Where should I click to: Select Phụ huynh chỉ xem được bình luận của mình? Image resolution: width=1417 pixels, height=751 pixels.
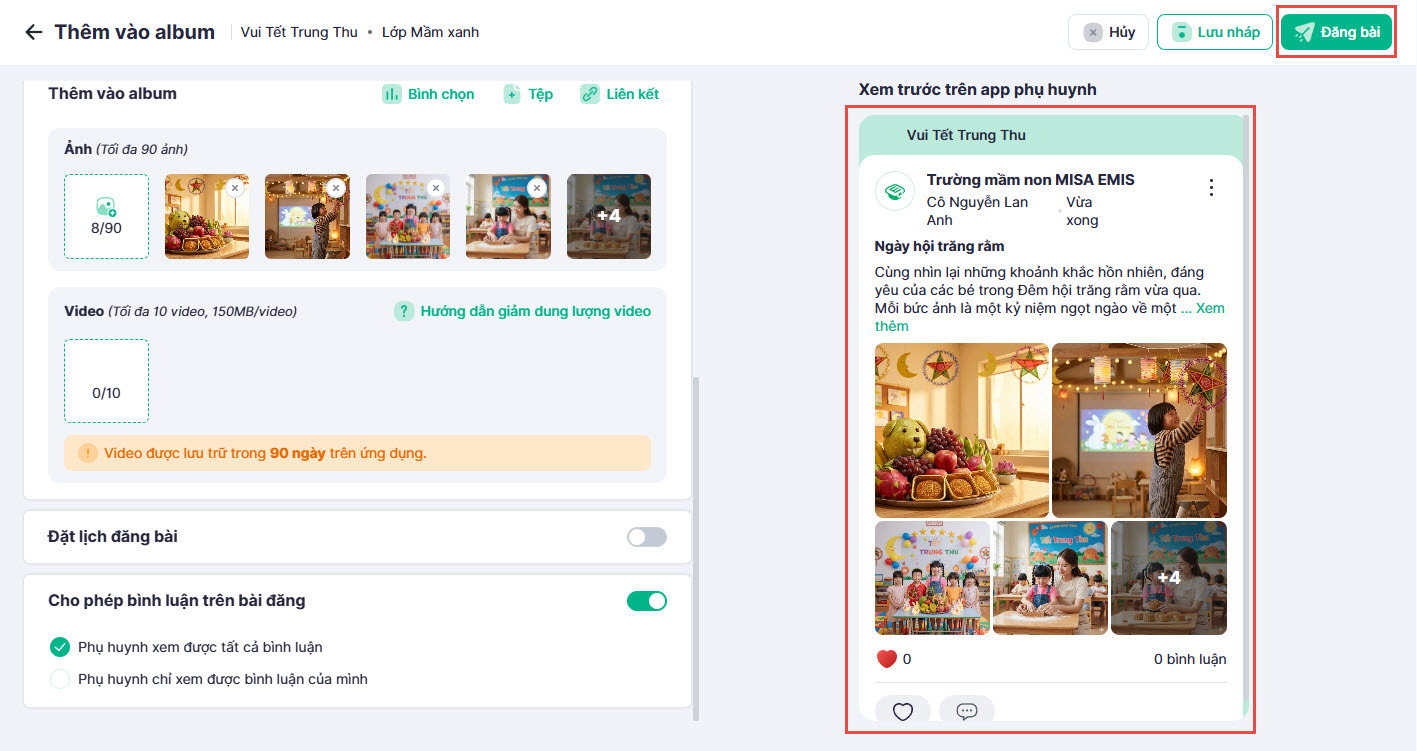(61, 679)
